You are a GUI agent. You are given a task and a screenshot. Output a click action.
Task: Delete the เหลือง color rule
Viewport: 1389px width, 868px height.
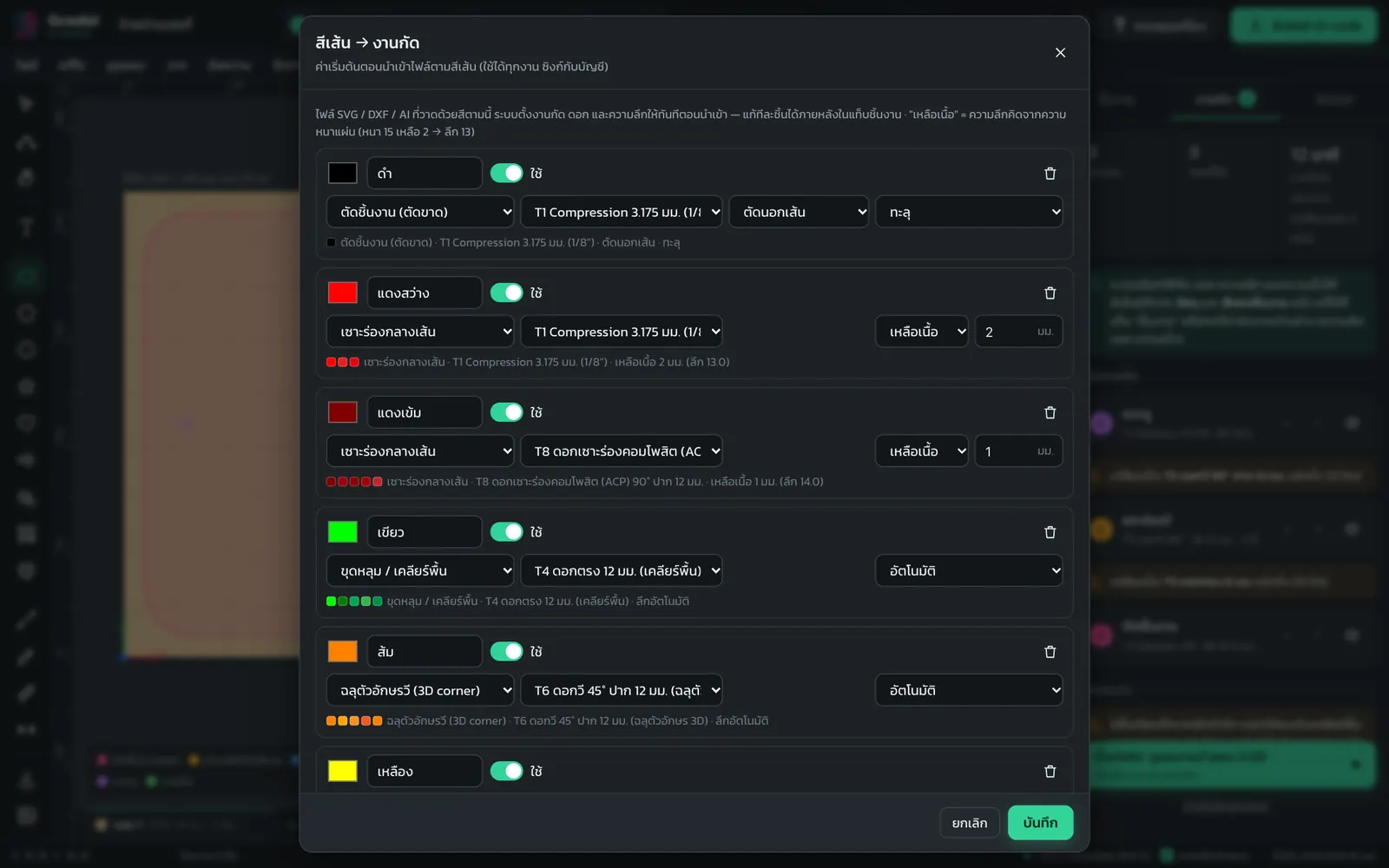pyautogui.click(x=1050, y=772)
